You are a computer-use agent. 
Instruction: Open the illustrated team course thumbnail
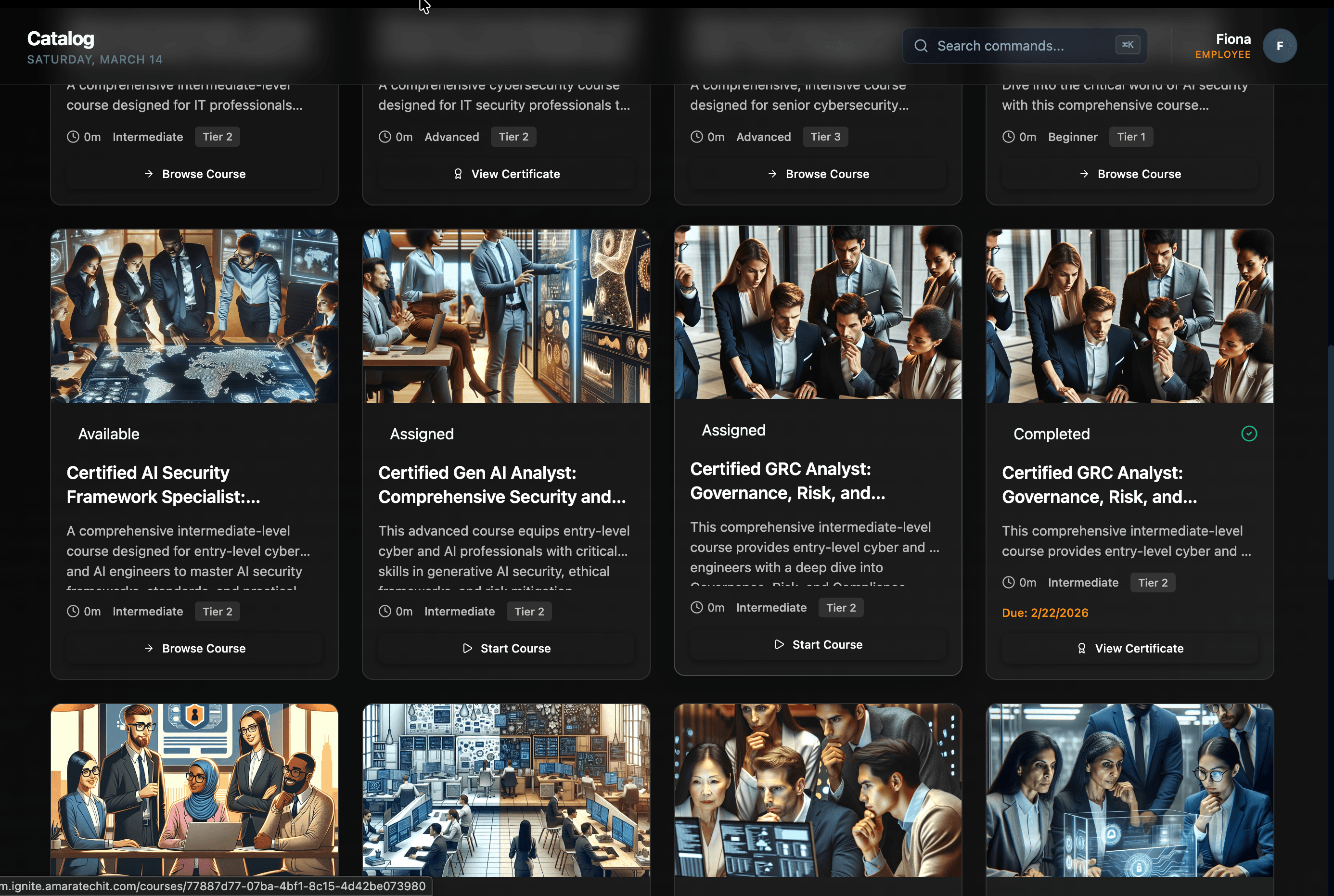(x=194, y=790)
